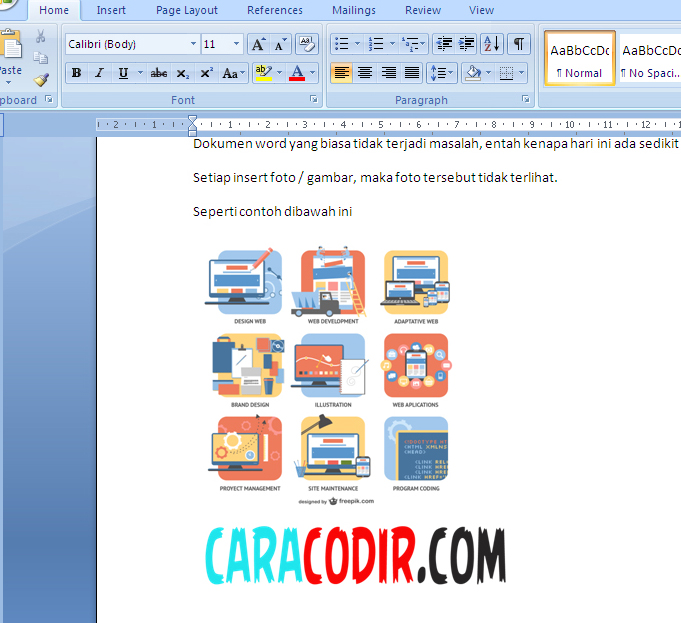Image resolution: width=681 pixels, height=623 pixels.
Task: Switch to the Insert tab
Action: (x=111, y=10)
